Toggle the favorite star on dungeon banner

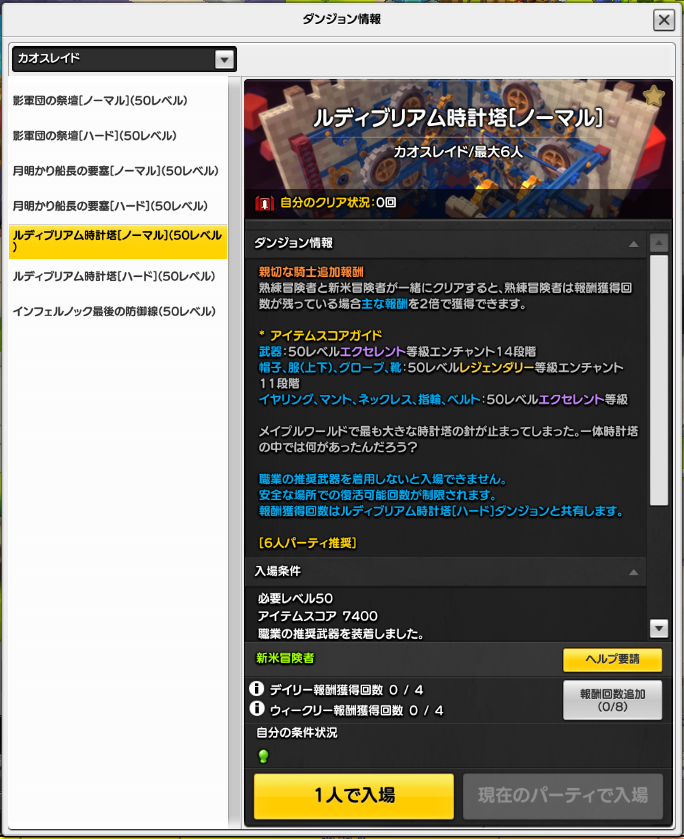pos(653,96)
